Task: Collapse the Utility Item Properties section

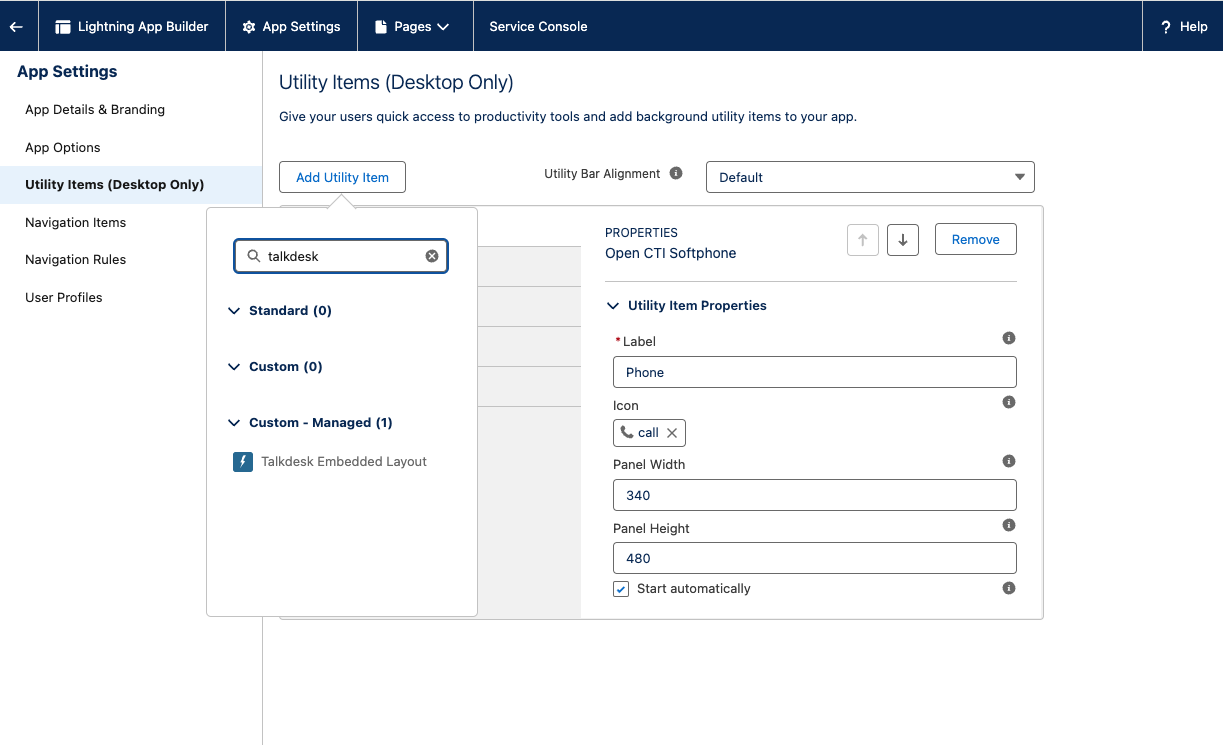Action: (613, 306)
